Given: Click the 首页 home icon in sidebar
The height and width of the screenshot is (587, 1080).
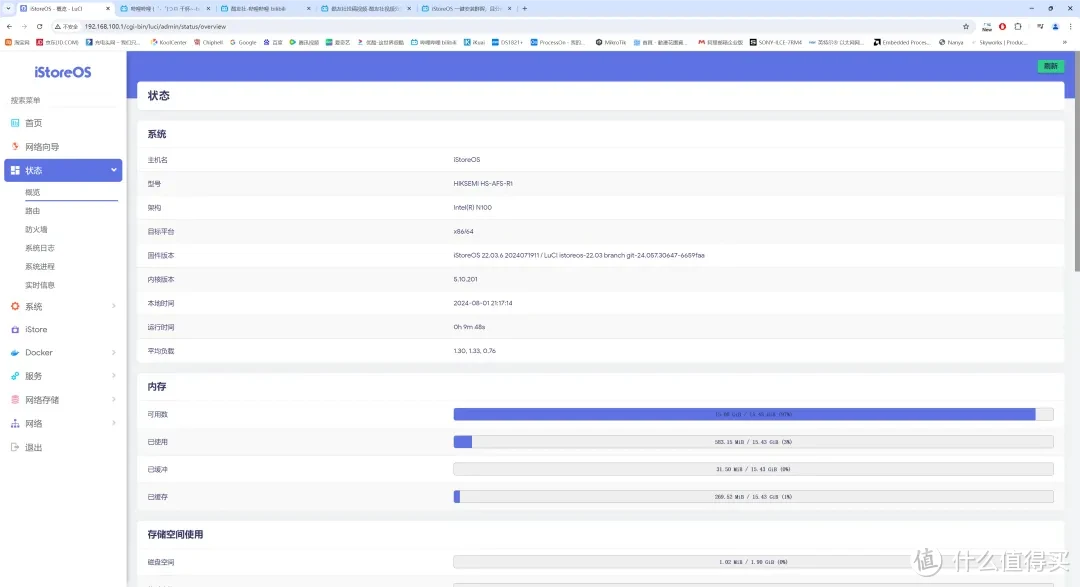Looking at the screenshot, I should coord(15,123).
